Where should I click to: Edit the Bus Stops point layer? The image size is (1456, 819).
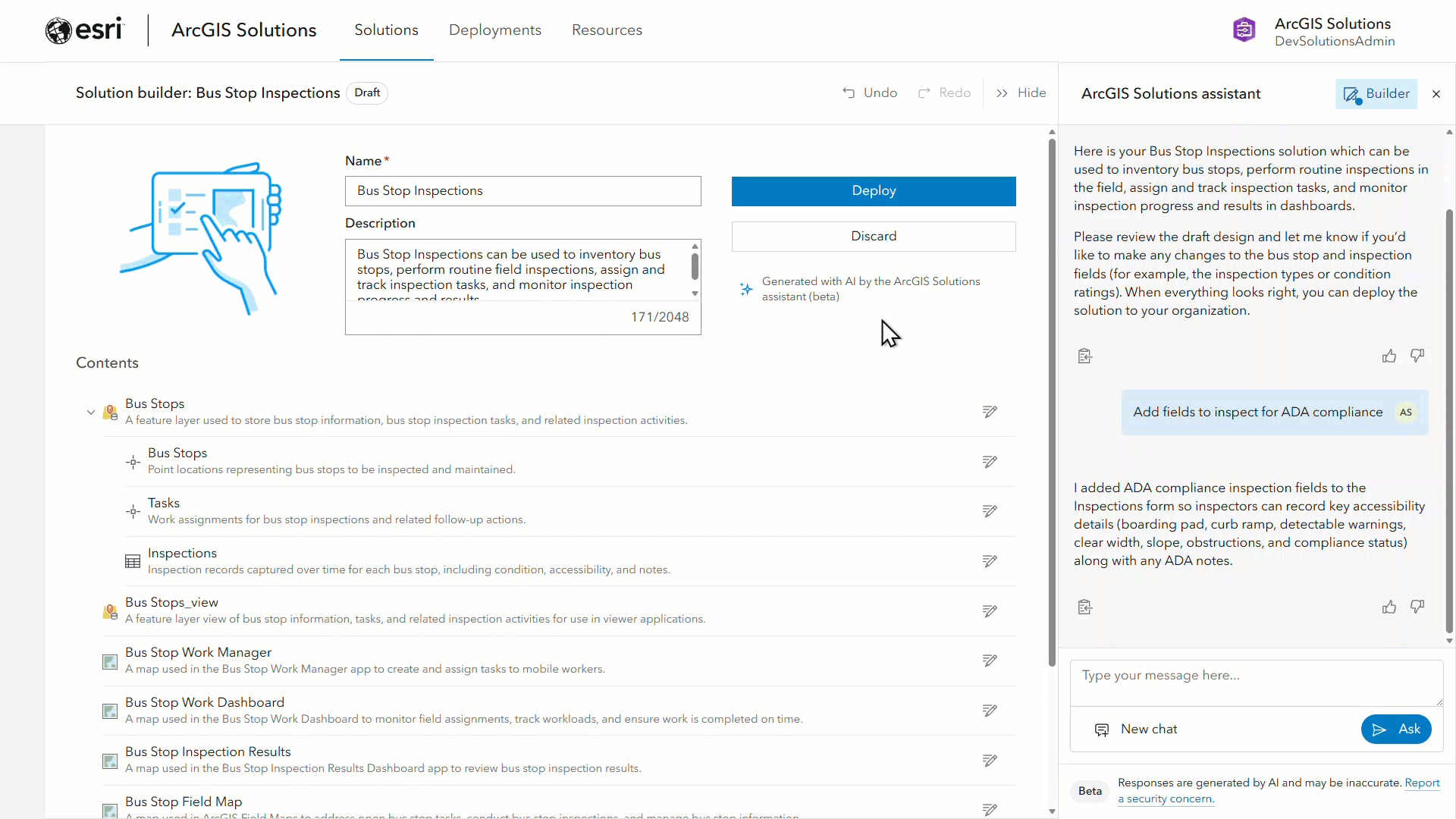(x=990, y=462)
